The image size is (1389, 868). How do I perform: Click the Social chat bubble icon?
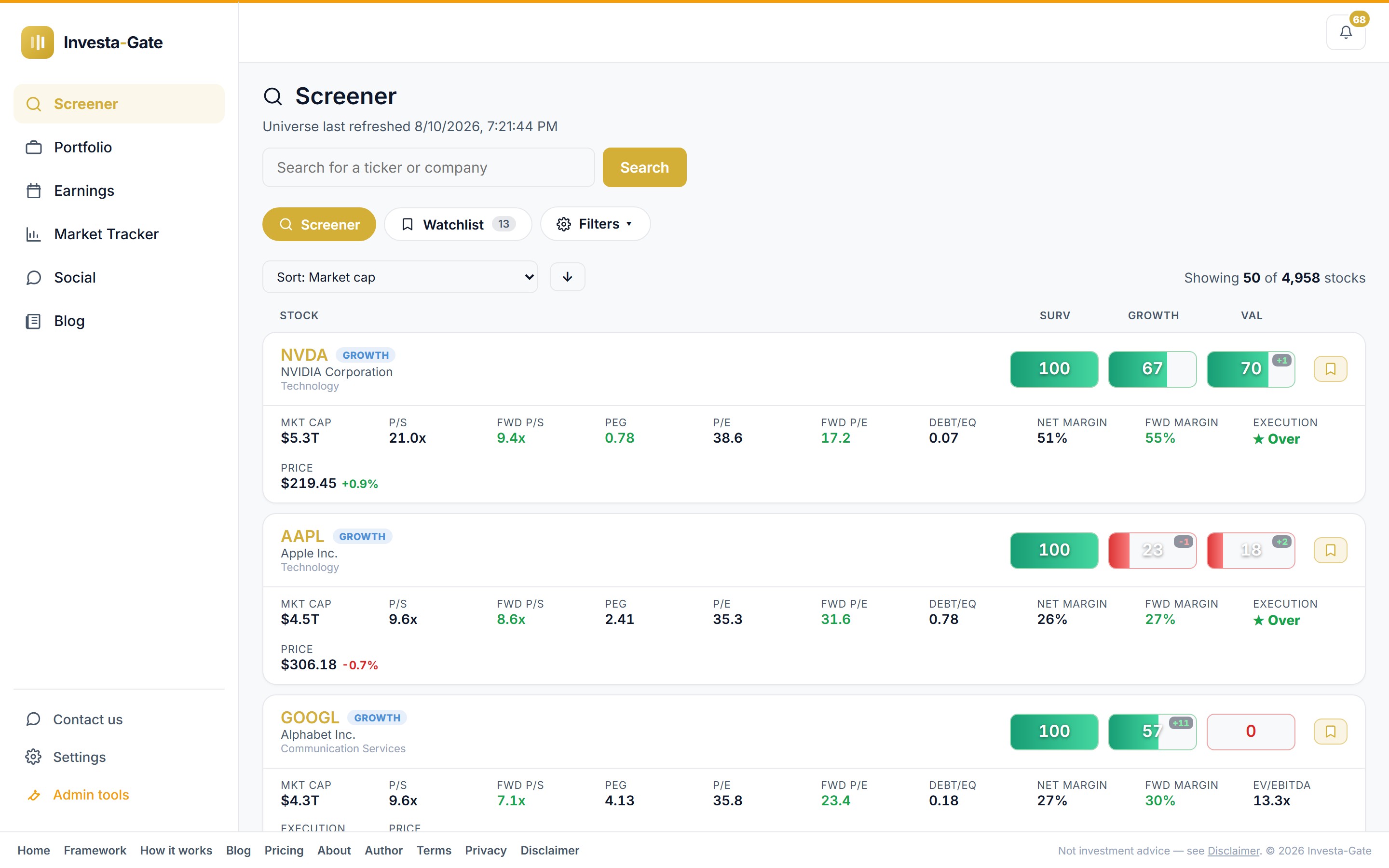click(x=34, y=278)
